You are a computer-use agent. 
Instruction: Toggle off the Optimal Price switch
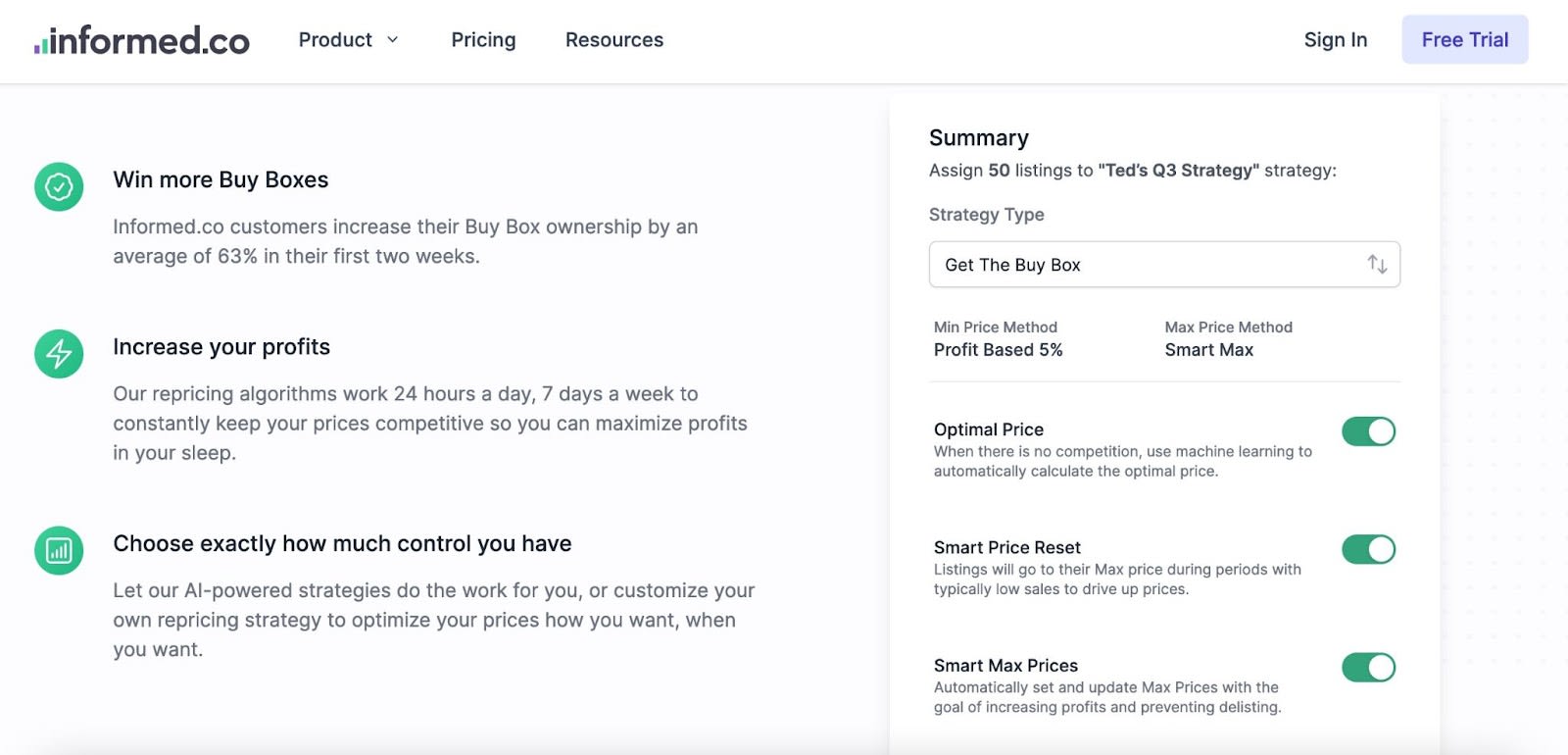click(x=1368, y=431)
